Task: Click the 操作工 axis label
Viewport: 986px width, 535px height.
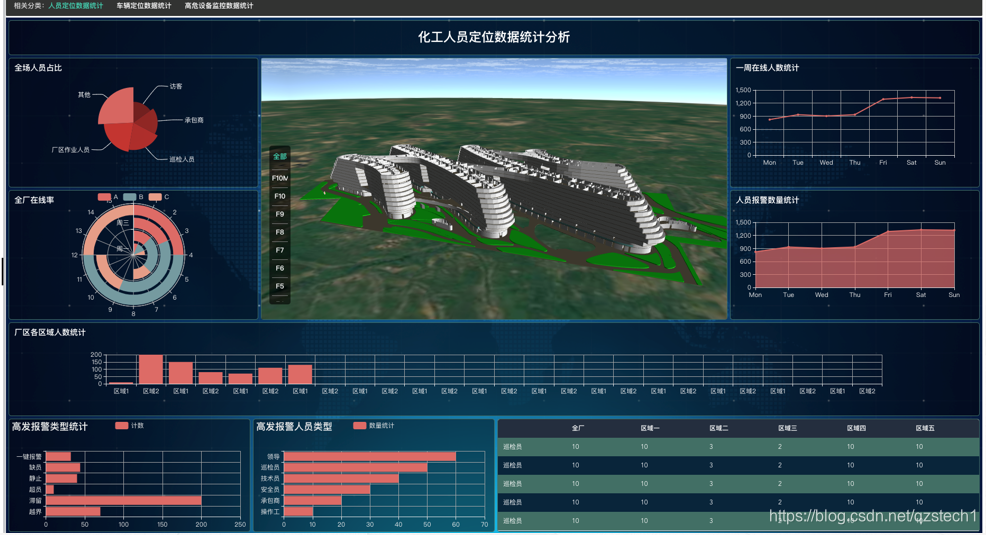Action: [x=270, y=512]
